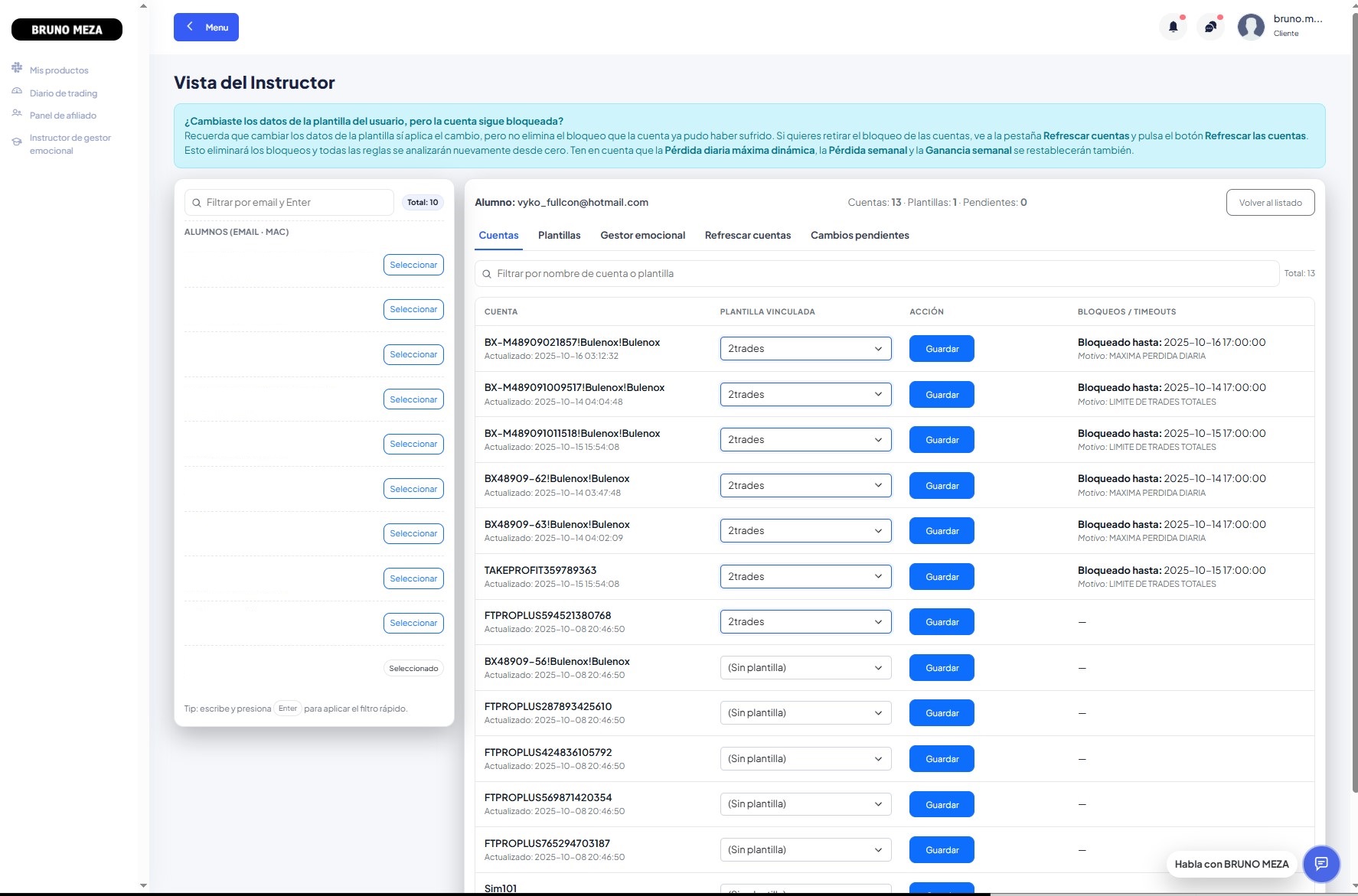Open Mis productos from the sidebar
Viewport: 1358px width, 896px height.
pos(59,70)
